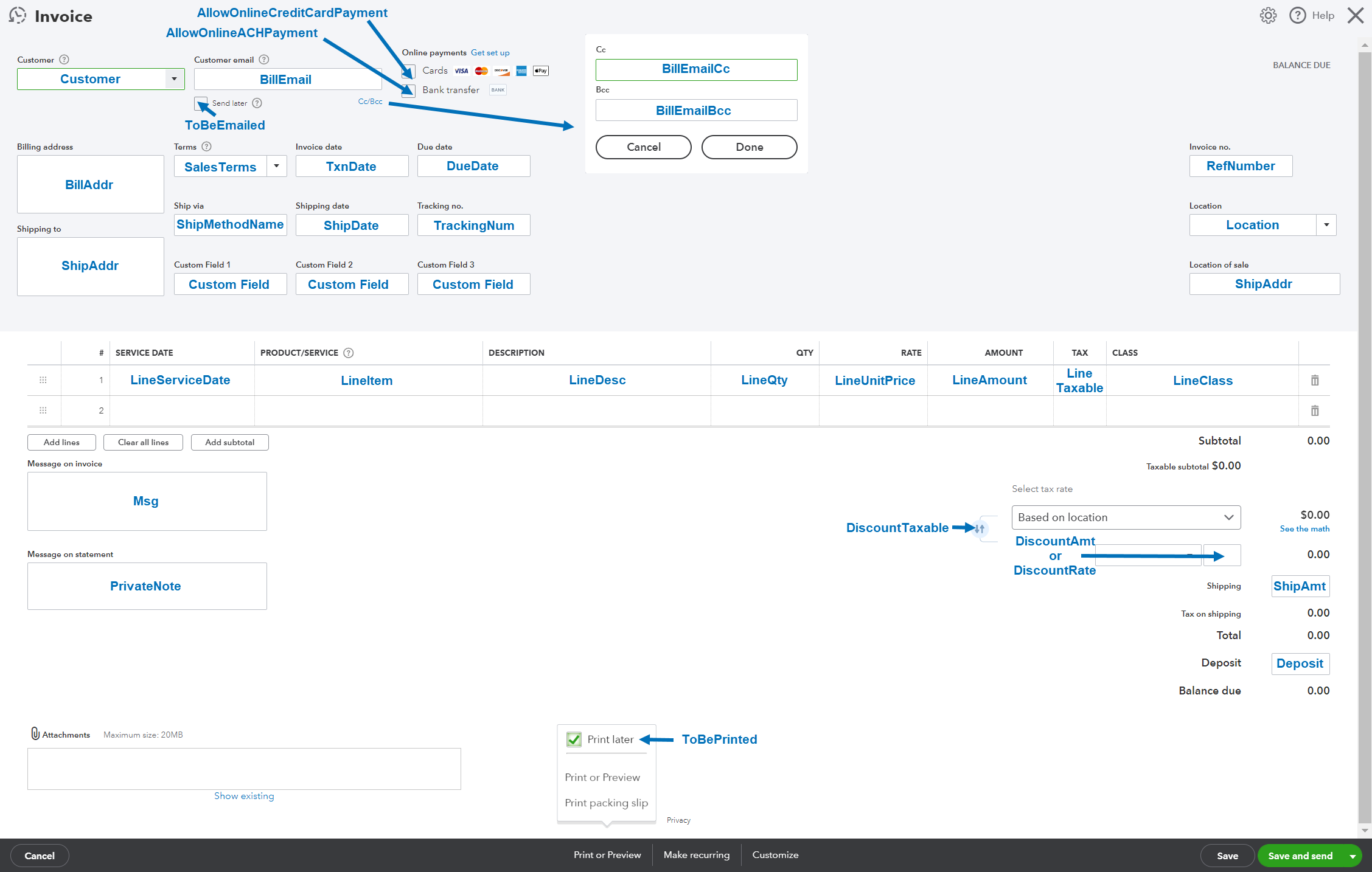This screenshot has height=872, width=1372.
Task: Select Print packing slip from the print menu
Action: click(x=605, y=803)
